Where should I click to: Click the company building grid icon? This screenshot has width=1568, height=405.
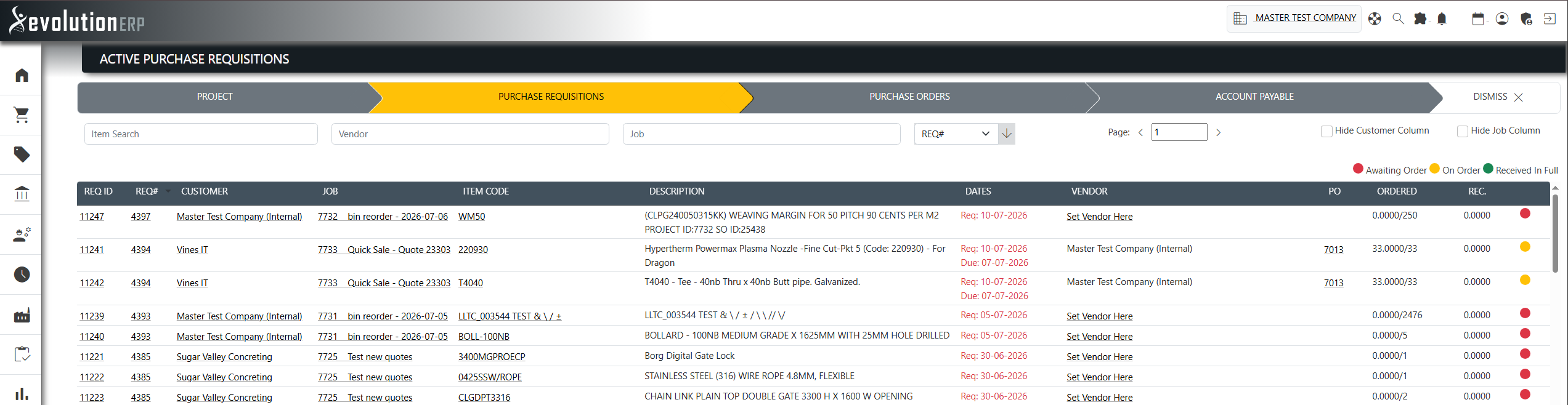1240,18
